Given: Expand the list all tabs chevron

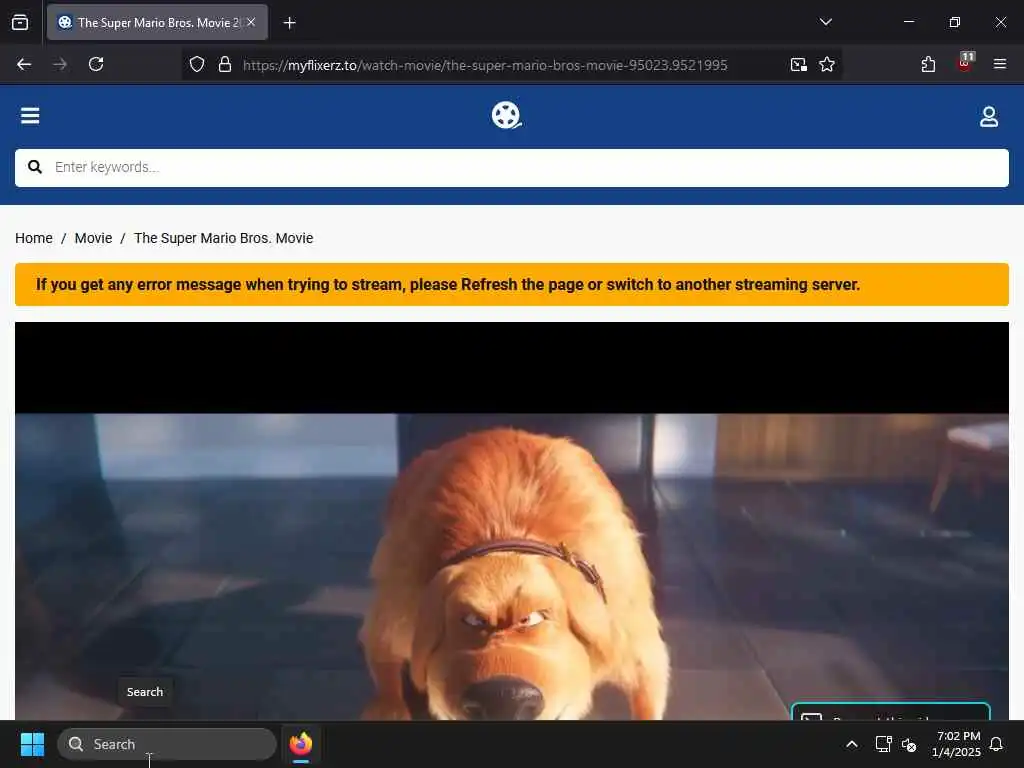Looking at the screenshot, I should coord(825,22).
